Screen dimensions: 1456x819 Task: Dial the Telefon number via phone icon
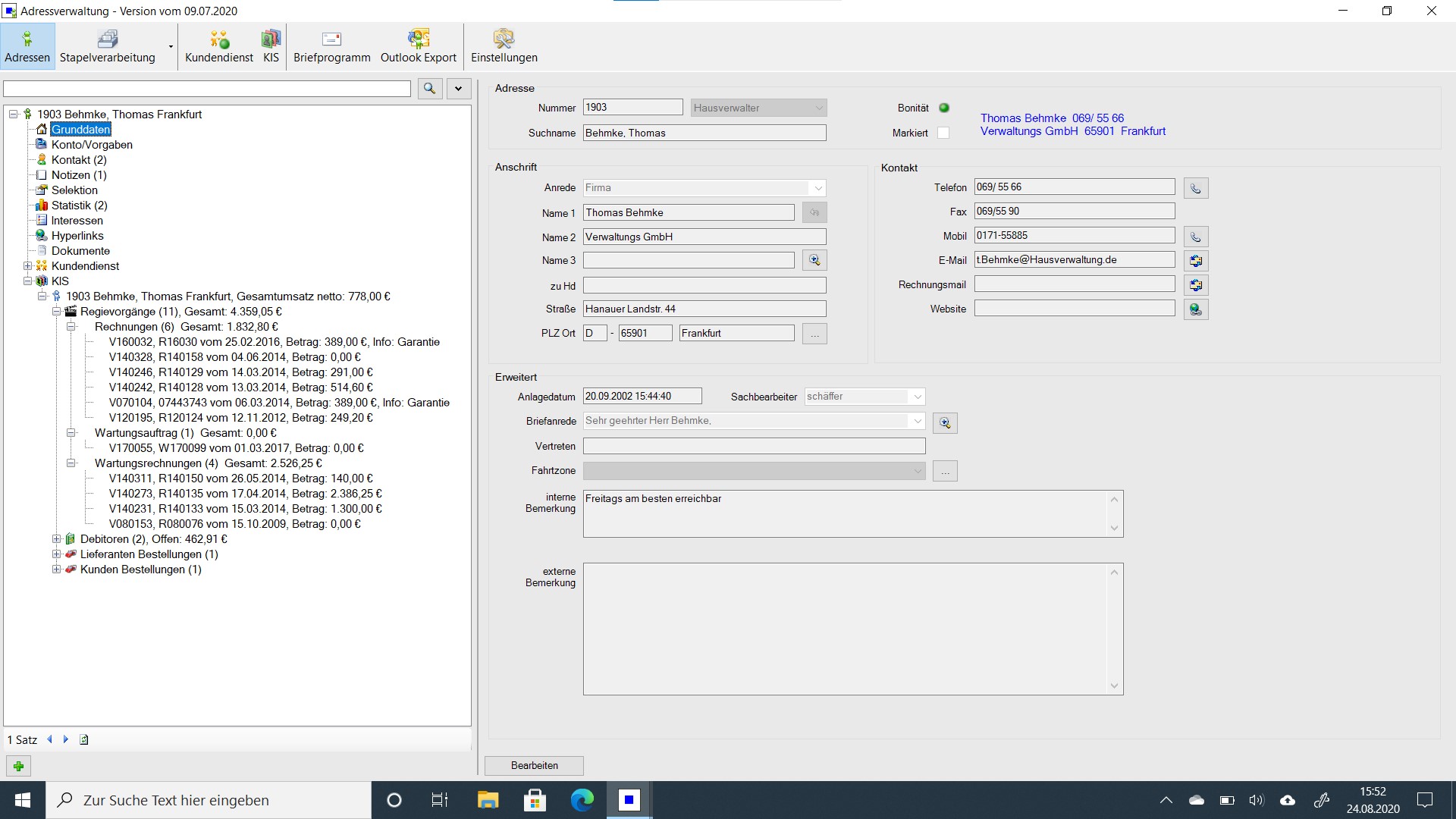pos(1195,188)
